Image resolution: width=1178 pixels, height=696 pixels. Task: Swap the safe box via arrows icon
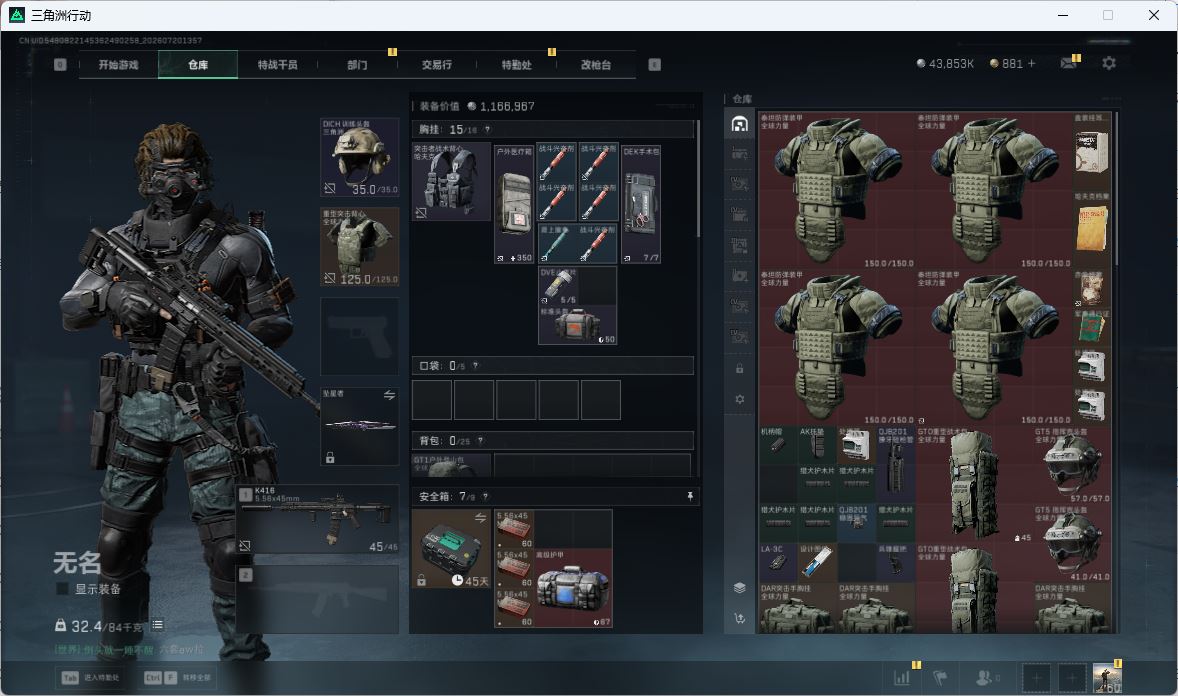pos(480,518)
